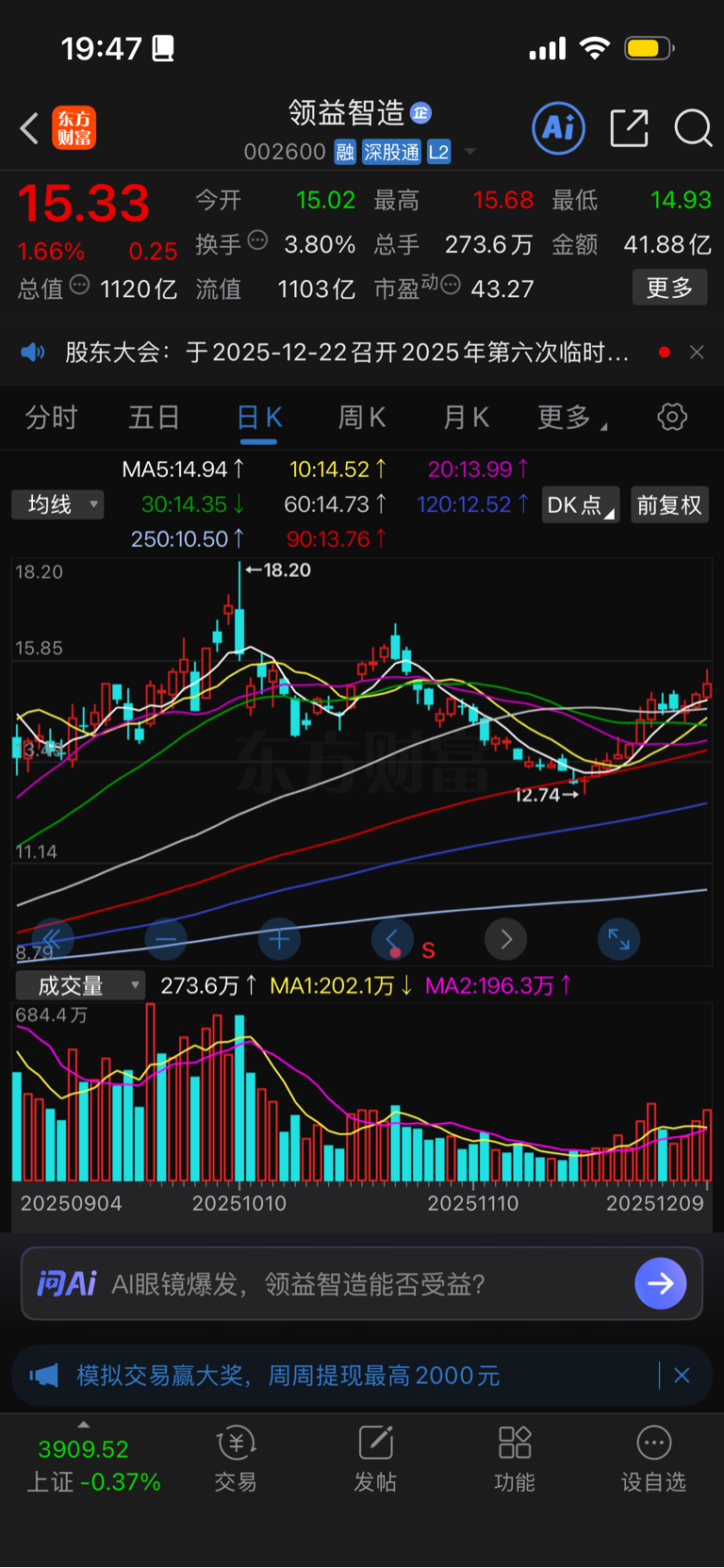
Task: Tap the 领益智造 stock name title
Action: pos(346,113)
